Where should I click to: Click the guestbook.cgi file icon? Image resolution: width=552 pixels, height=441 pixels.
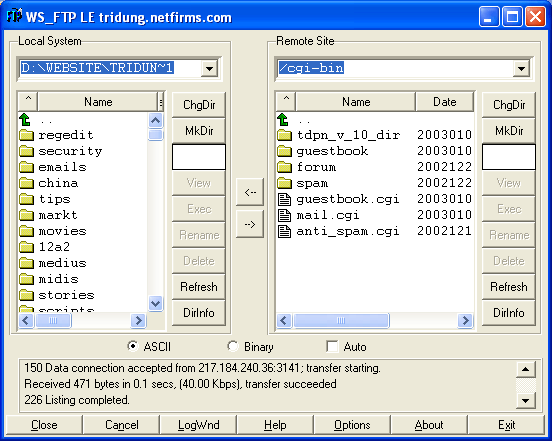pos(284,199)
